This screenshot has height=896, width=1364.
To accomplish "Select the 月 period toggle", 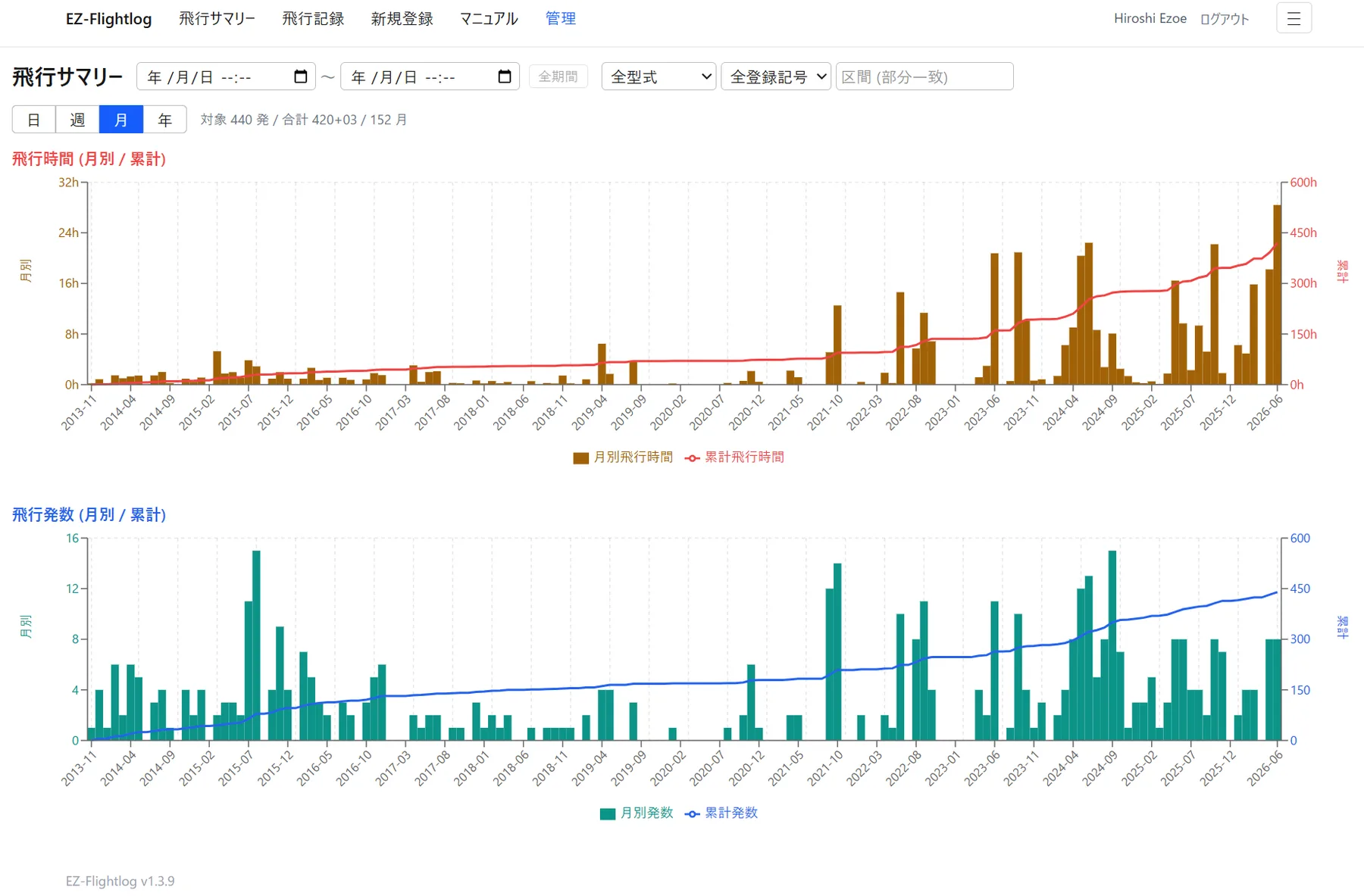I will 121,120.
